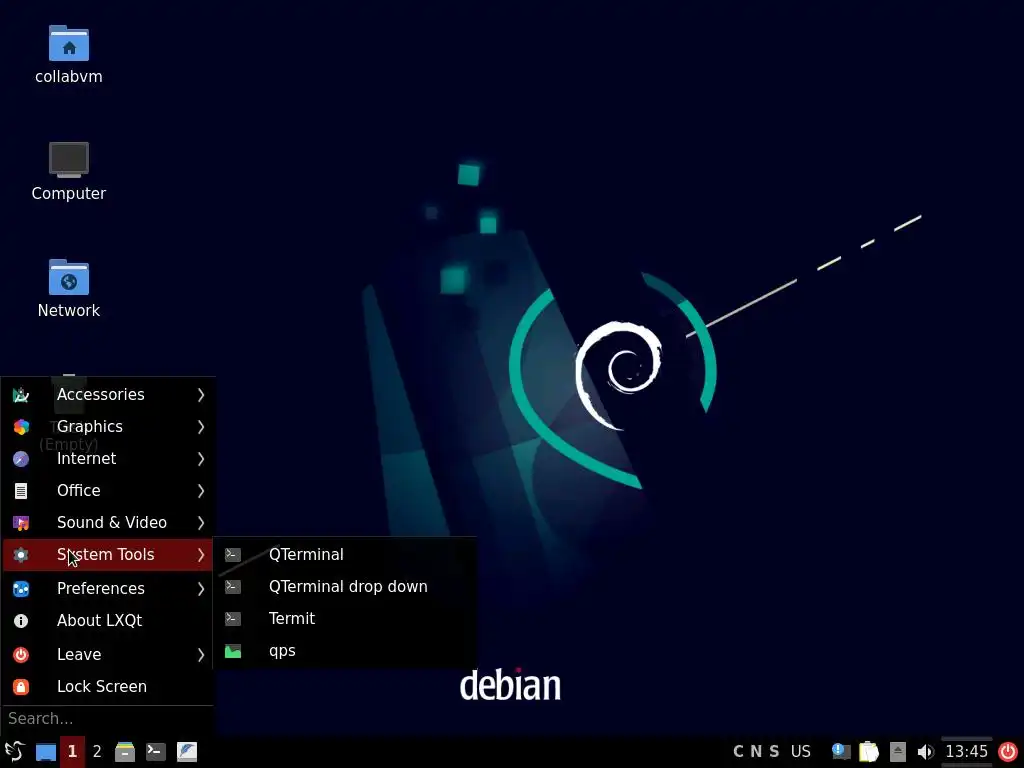This screenshot has height=768, width=1024.
Task: Toggle Scroll Lock indicator S on panel
Action: tap(775, 752)
